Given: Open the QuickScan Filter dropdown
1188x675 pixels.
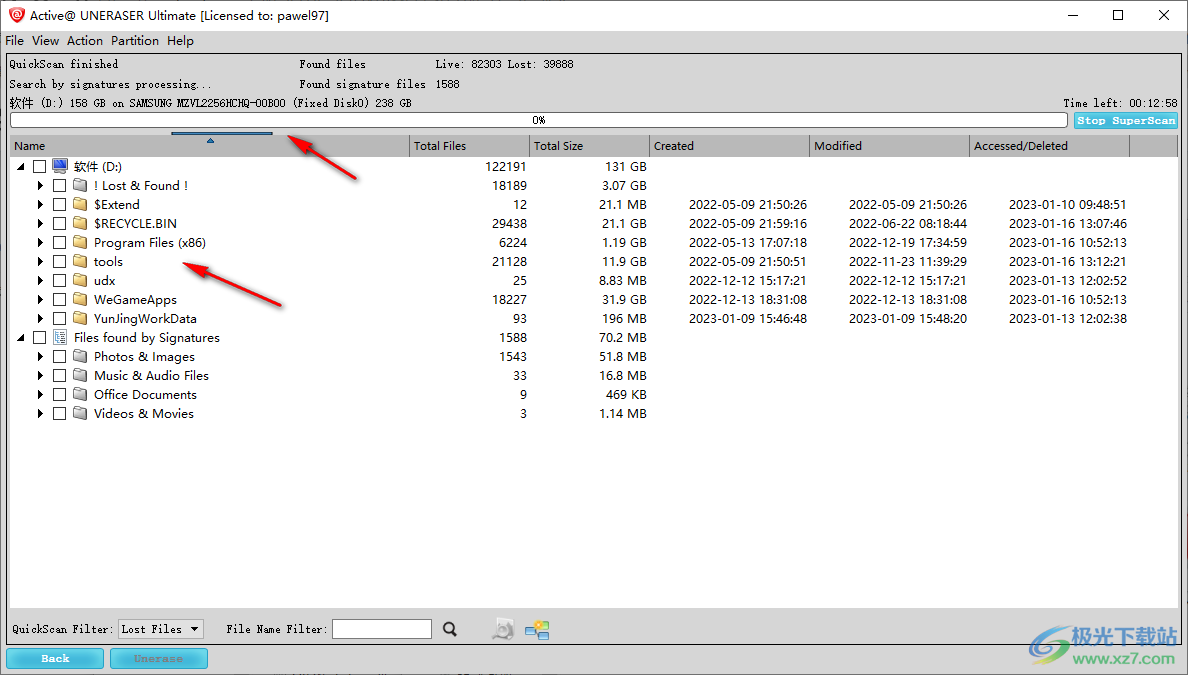Looking at the screenshot, I should point(161,629).
